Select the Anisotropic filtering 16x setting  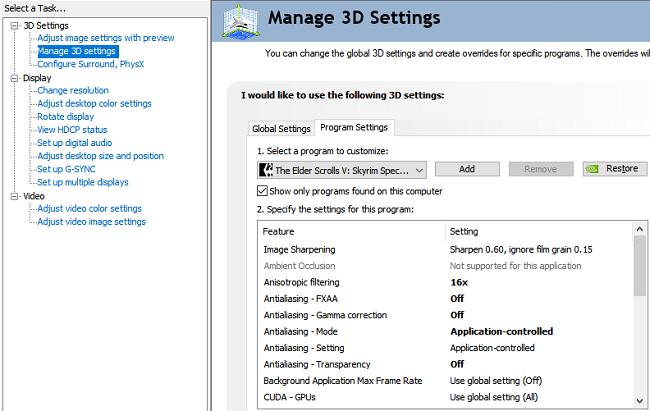click(460, 282)
